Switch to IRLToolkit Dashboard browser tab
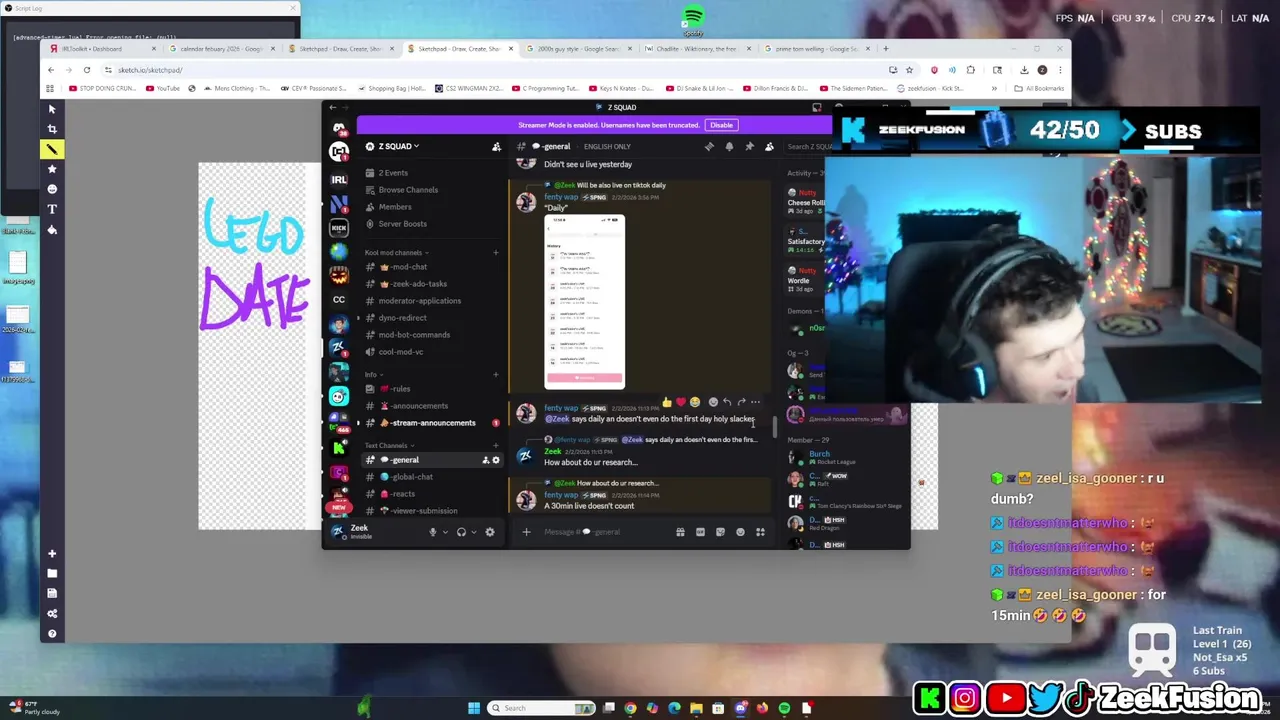The image size is (1280, 720). tap(103, 48)
